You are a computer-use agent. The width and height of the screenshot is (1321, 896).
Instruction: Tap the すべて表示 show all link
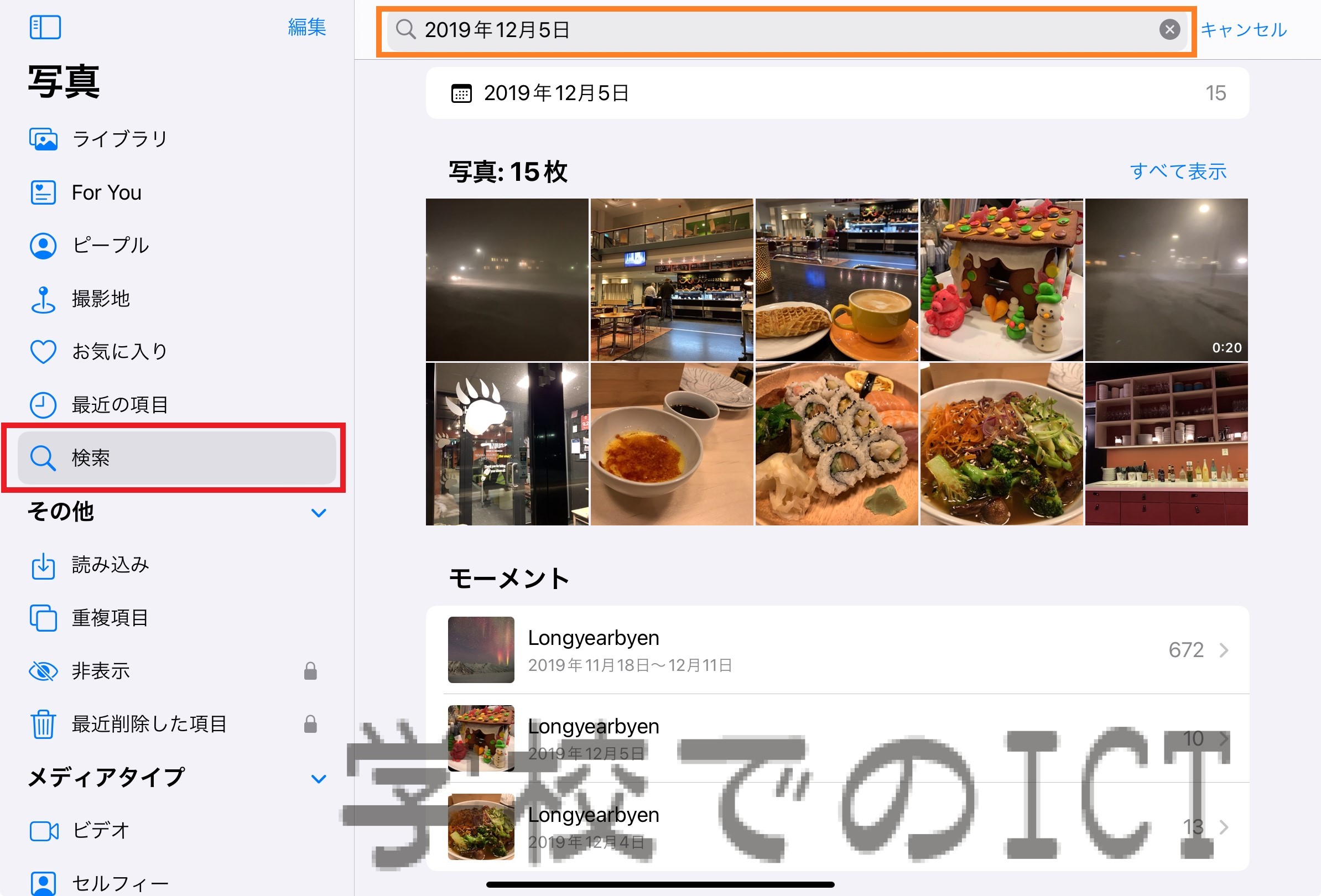[1178, 171]
